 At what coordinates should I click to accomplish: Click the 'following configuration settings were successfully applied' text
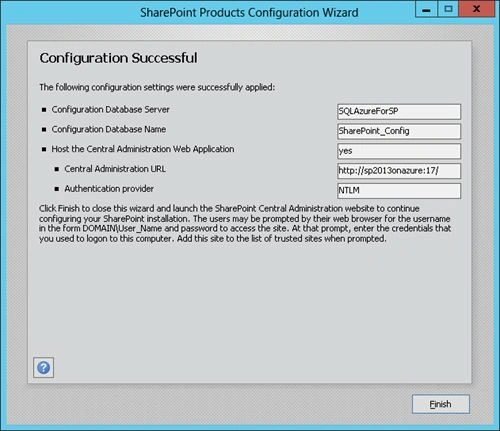(x=157, y=87)
